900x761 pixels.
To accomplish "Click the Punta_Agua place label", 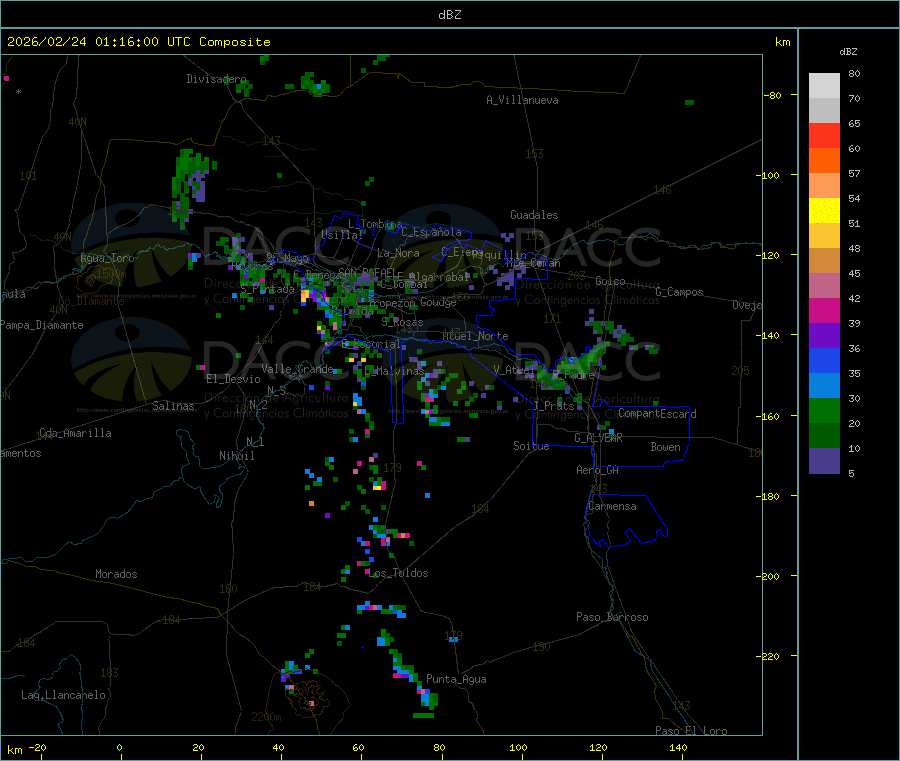I will coord(456,679).
